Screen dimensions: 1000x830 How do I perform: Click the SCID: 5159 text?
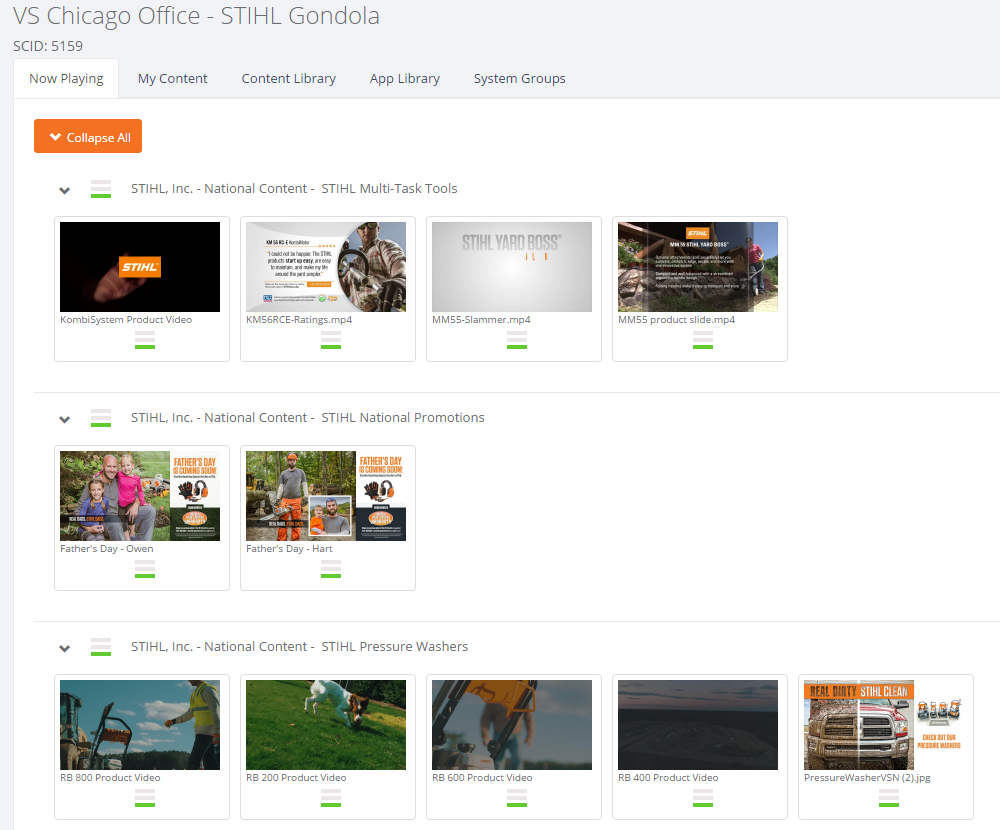(48, 46)
